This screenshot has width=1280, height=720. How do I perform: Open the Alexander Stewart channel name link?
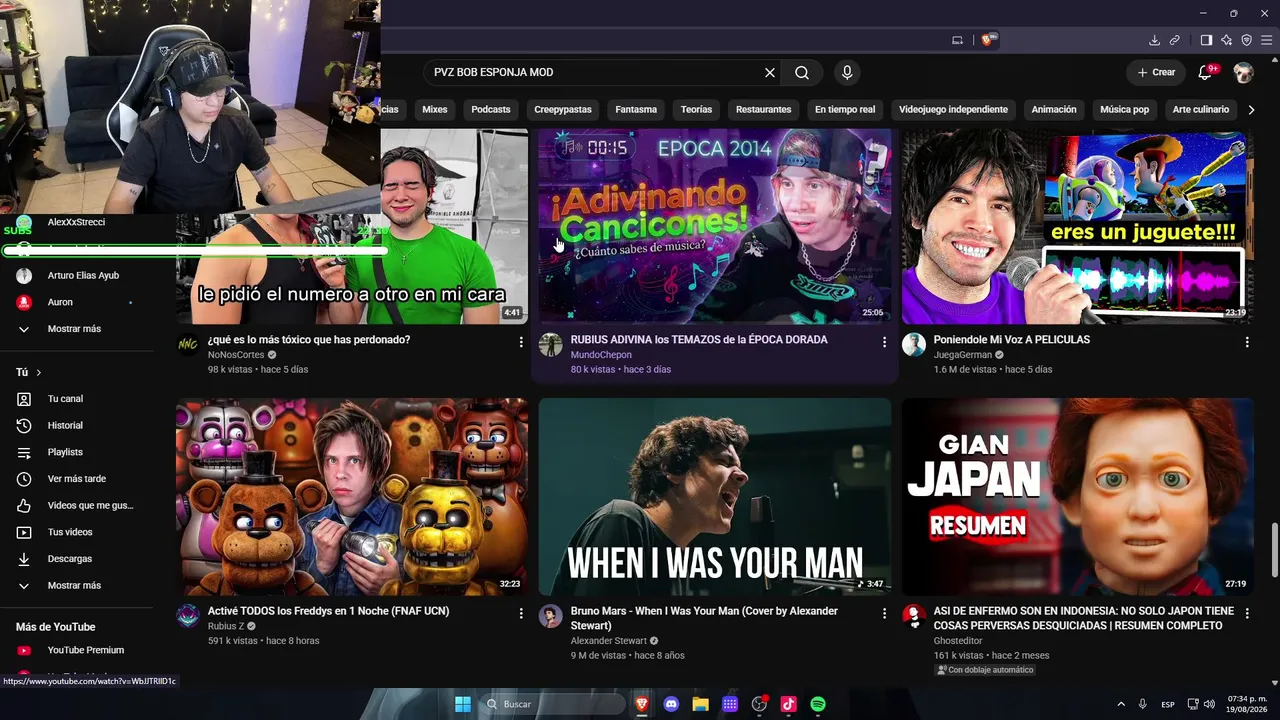tap(609, 641)
